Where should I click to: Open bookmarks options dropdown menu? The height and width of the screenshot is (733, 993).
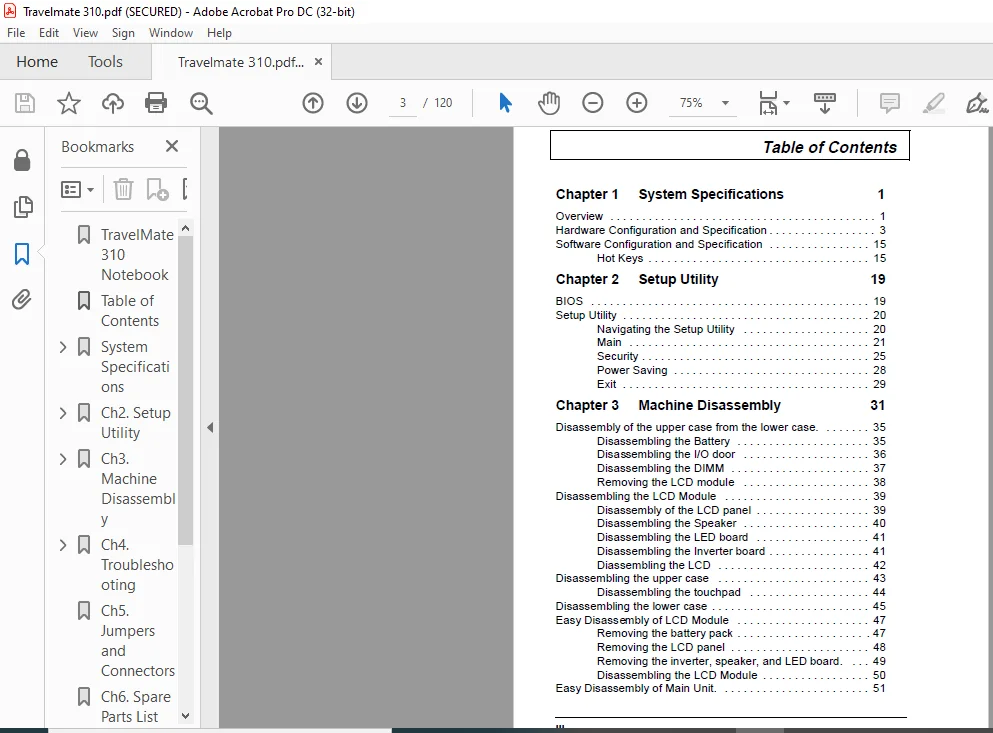tap(77, 189)
